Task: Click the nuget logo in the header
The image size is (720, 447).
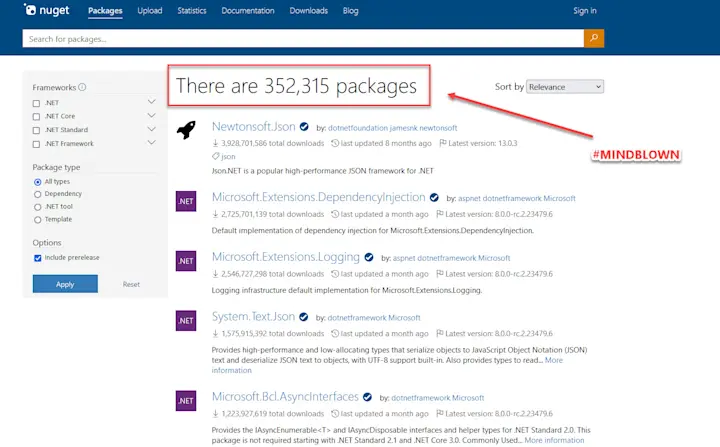Action: (x=46, y=10)
